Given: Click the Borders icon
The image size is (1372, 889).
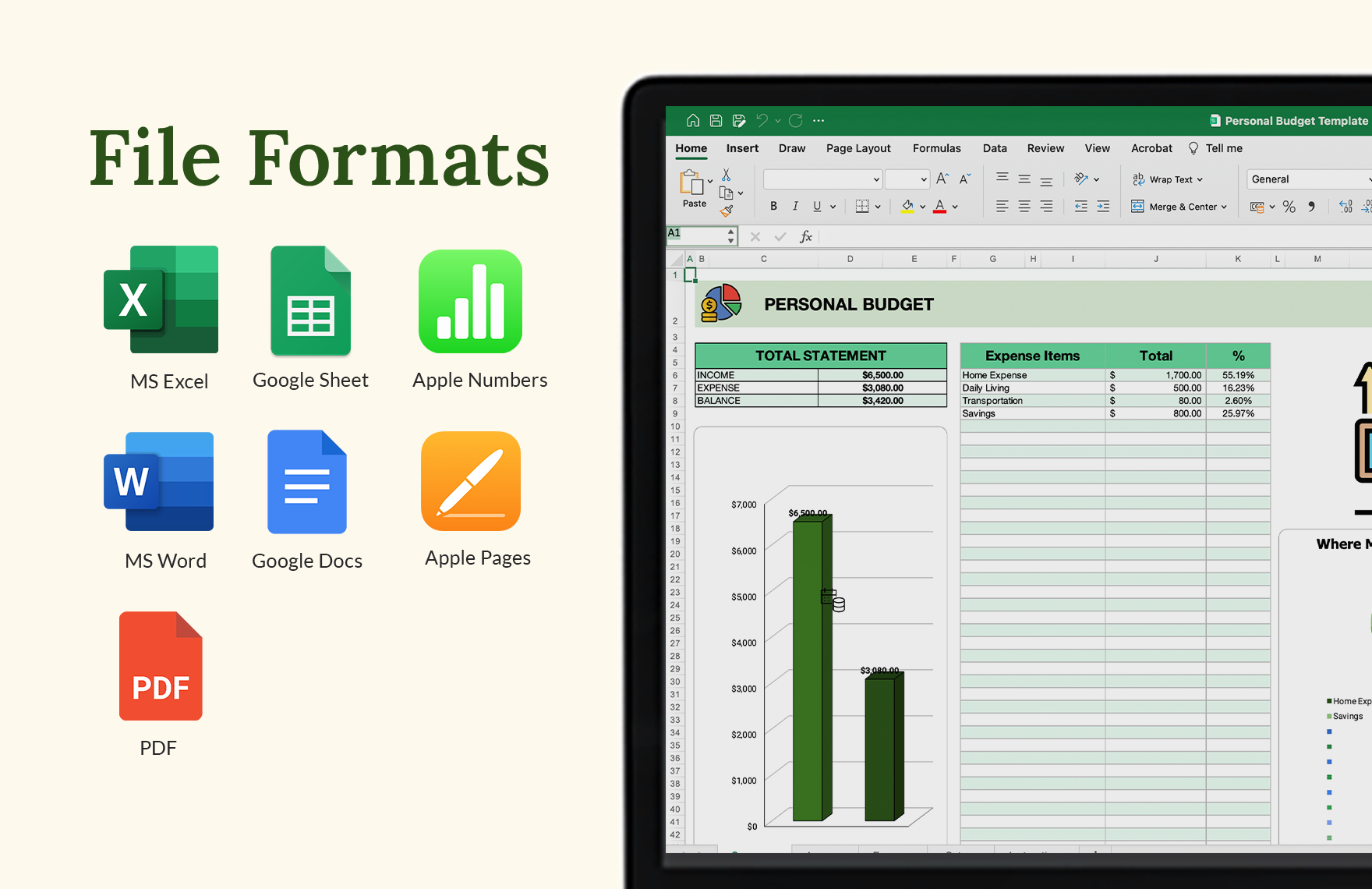Looking at the screenshot, I should [862, 207].
